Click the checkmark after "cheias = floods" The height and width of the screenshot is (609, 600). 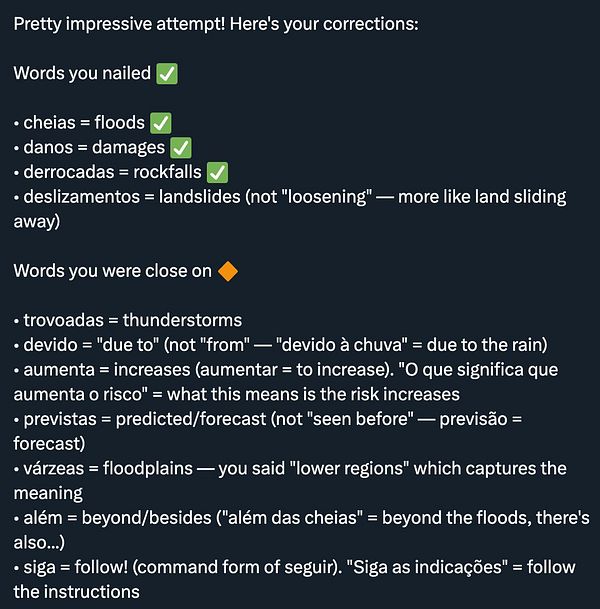160,123
